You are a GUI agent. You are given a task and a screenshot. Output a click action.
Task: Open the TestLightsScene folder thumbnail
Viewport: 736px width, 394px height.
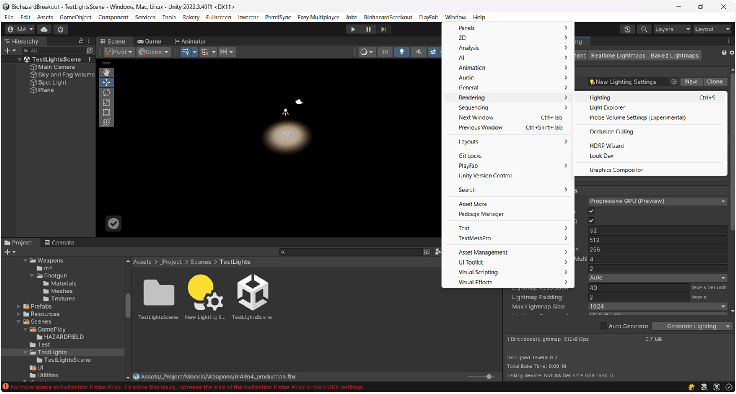pos(159,293)
